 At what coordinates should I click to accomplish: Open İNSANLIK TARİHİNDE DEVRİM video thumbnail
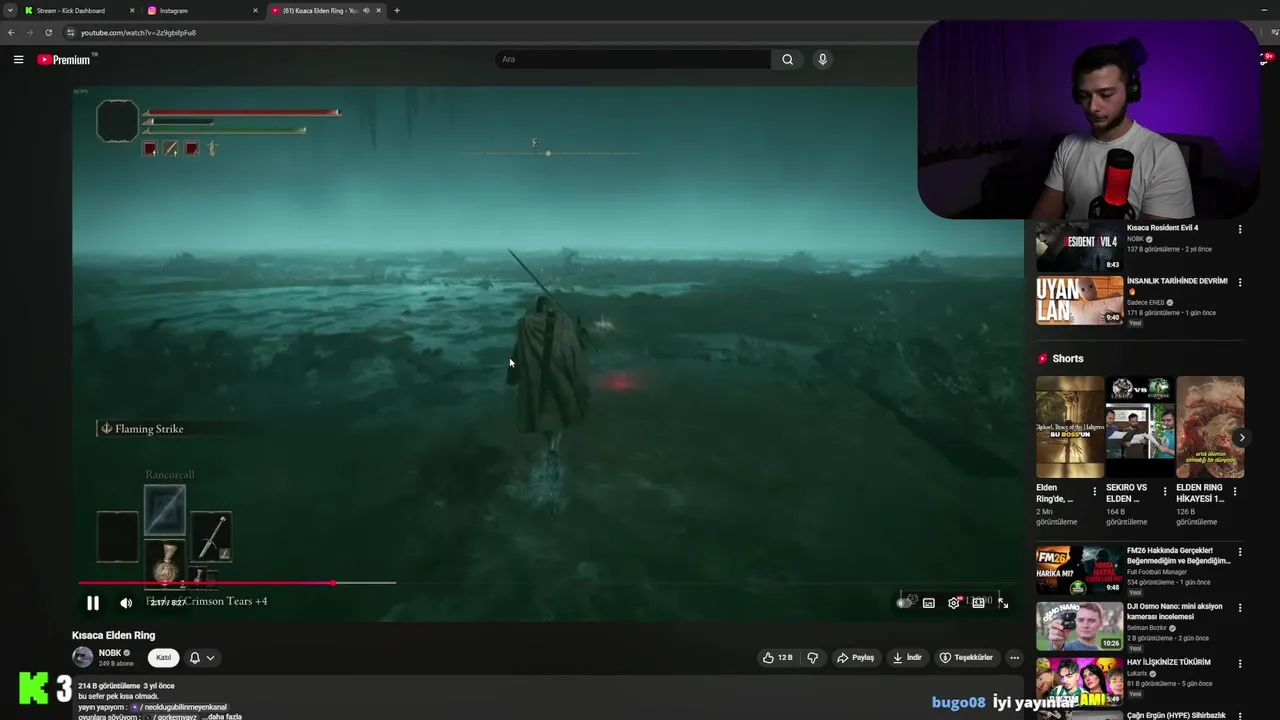point(1079,300)
